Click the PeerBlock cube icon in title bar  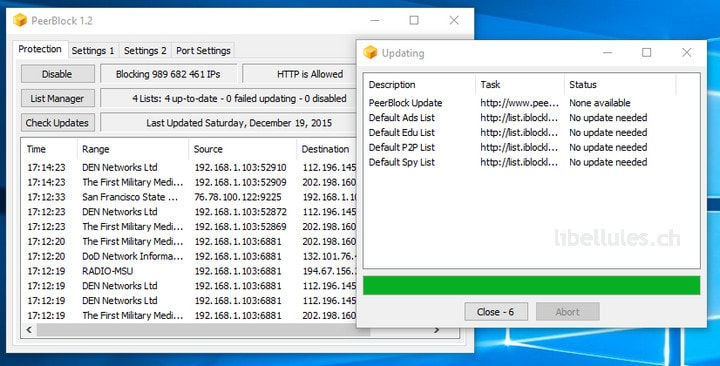tap(20, 20)
